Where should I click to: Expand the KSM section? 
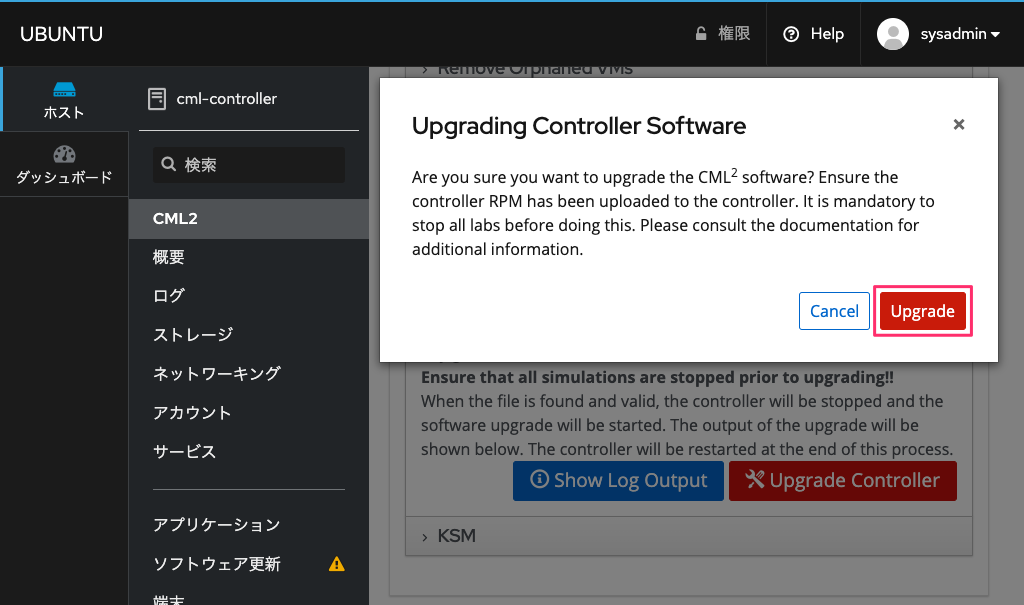tap(689, 536)
